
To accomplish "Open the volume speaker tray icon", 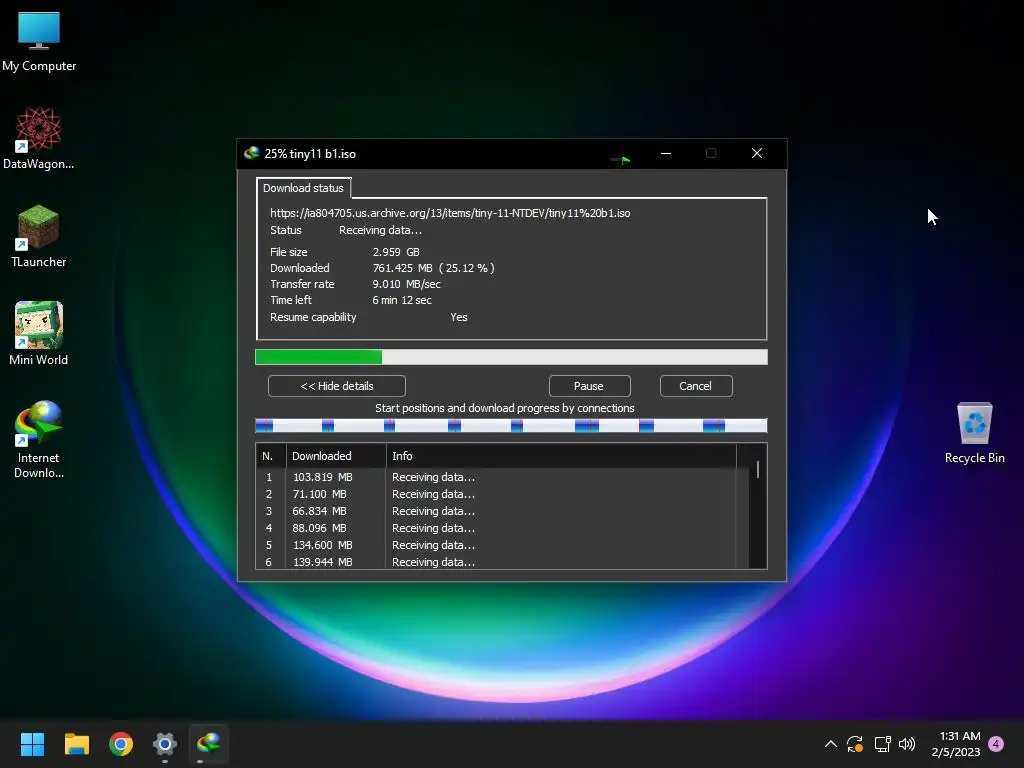I will [x=907, y=744].
